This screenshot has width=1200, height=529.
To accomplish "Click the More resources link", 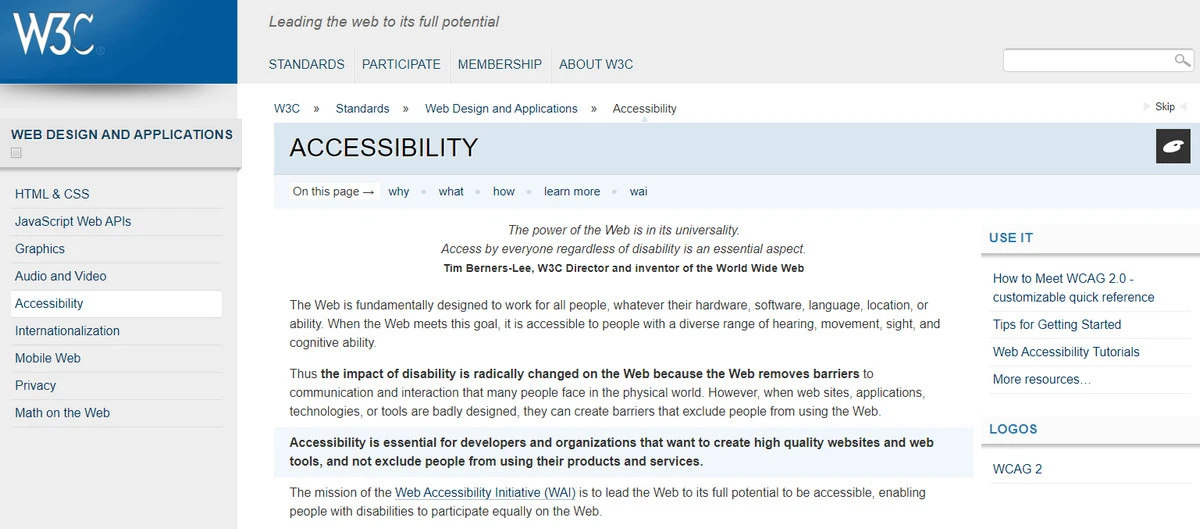I will pyautogui.click(x=1041, y=379).
